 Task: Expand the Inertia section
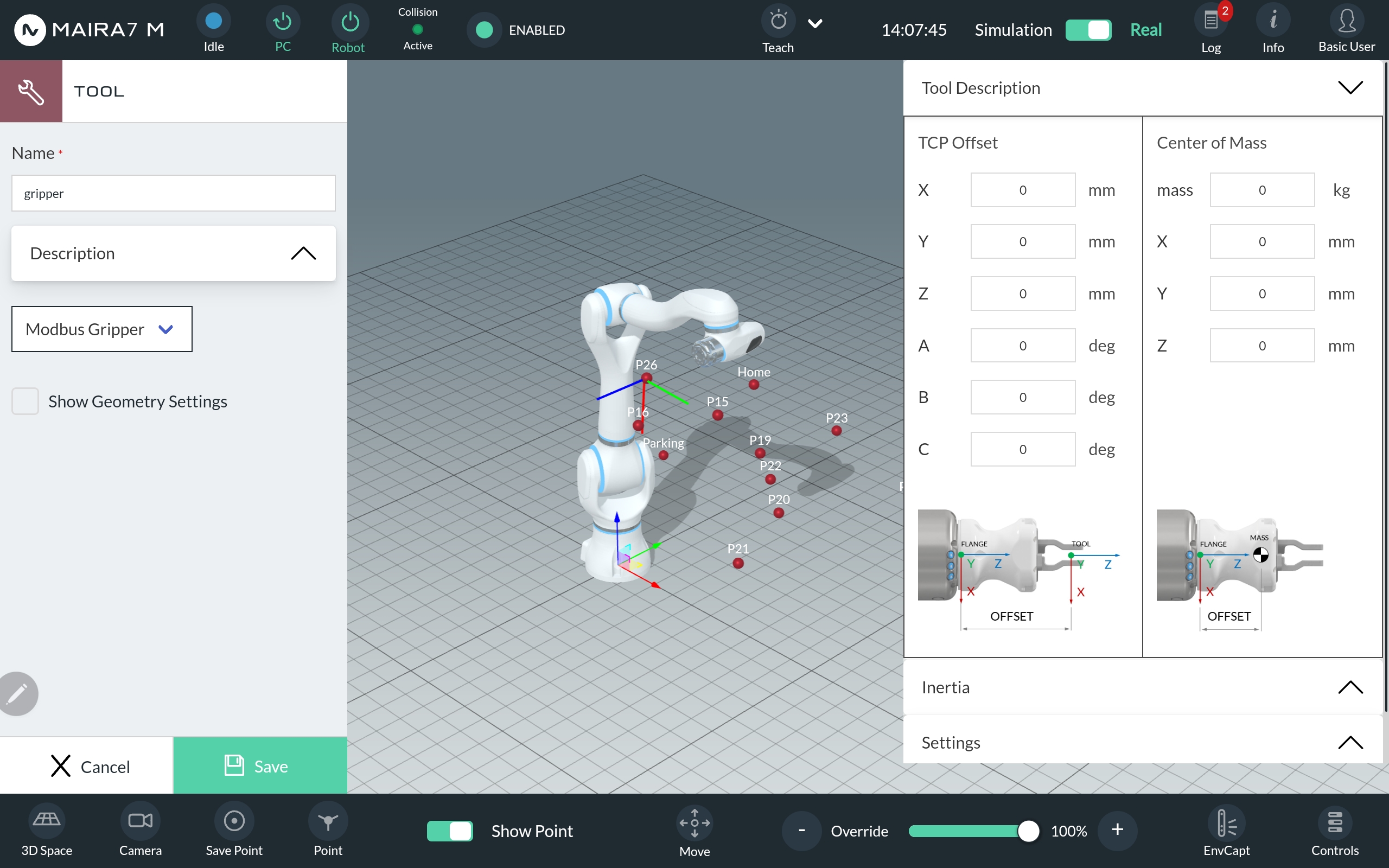click(x=1143, y=687)
